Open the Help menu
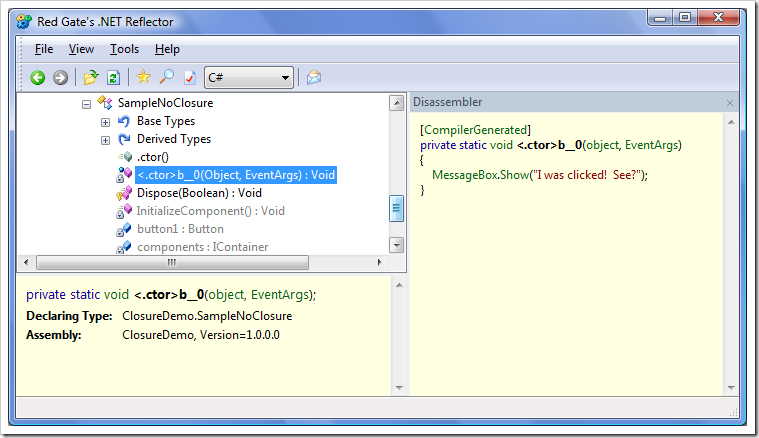Image resolution: width=759 pixels, height=438 pixels. [x=167, y=49]
